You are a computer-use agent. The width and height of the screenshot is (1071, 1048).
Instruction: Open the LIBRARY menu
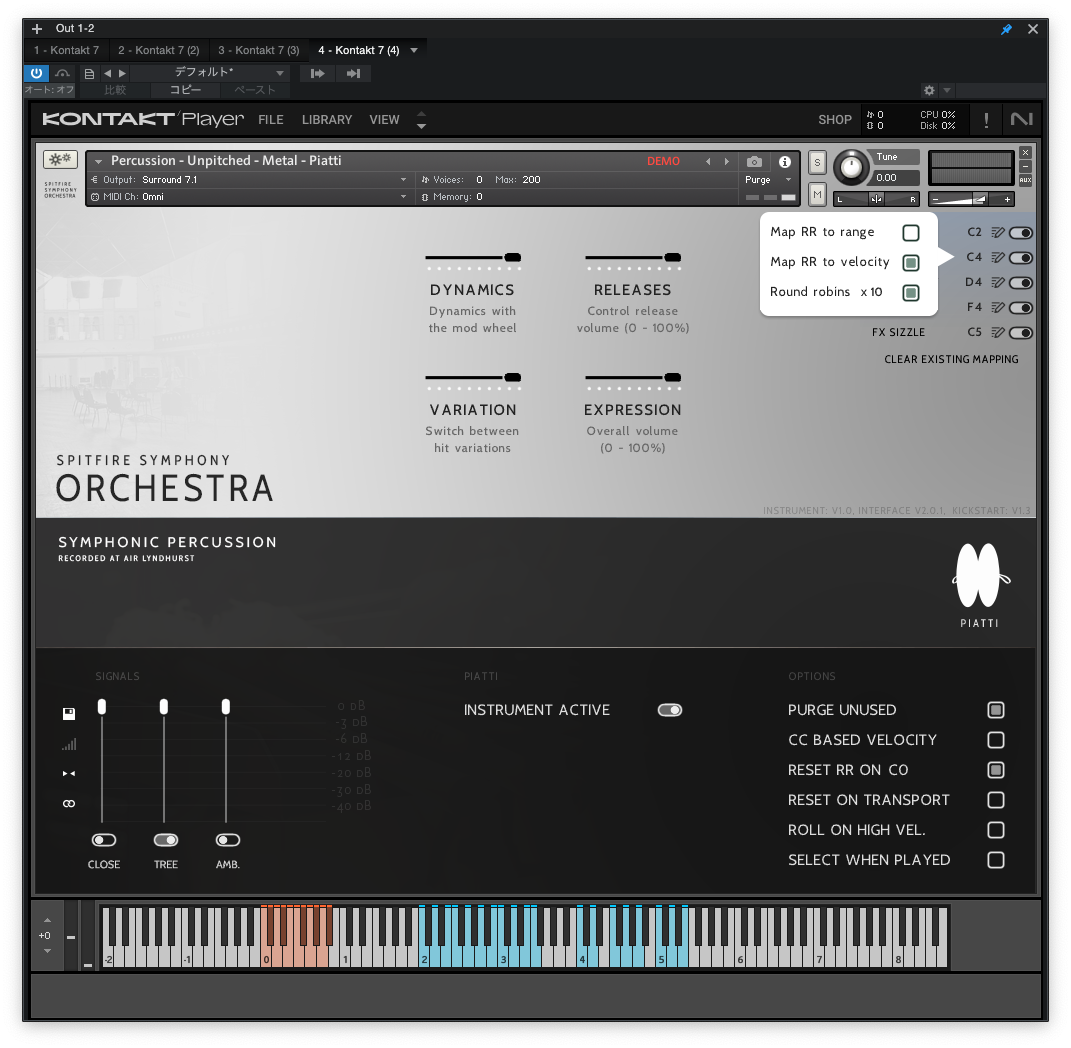(327, 120)
